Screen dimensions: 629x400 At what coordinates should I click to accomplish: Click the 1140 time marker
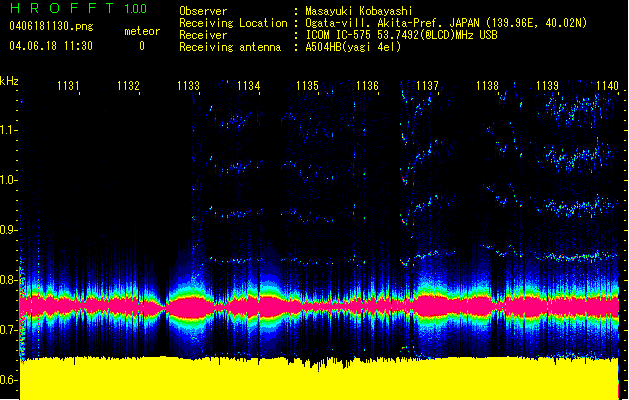click(x=607, y=86)
